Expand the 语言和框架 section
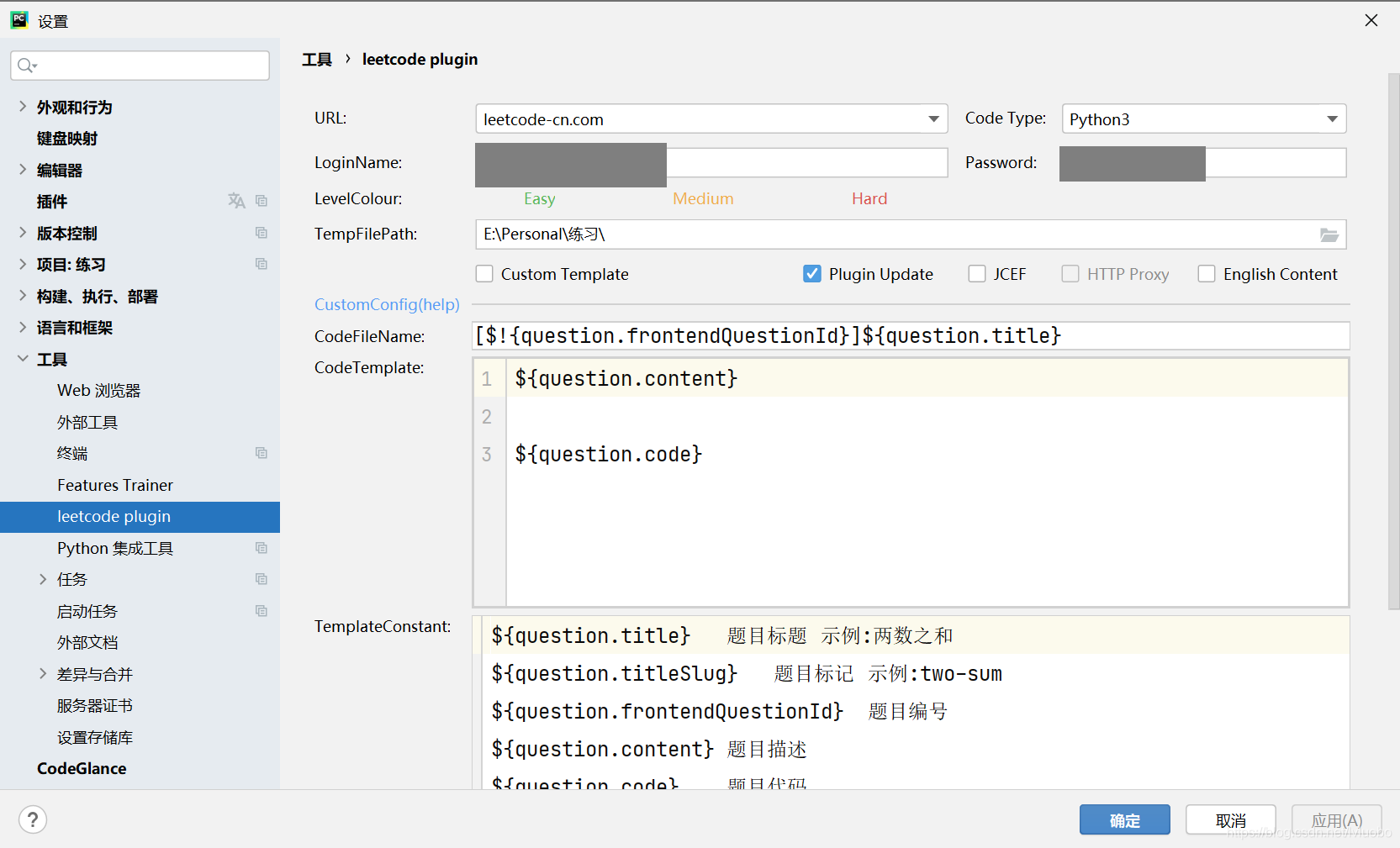This screenshot has width=1400, height=848. click(x=23, y=327)
